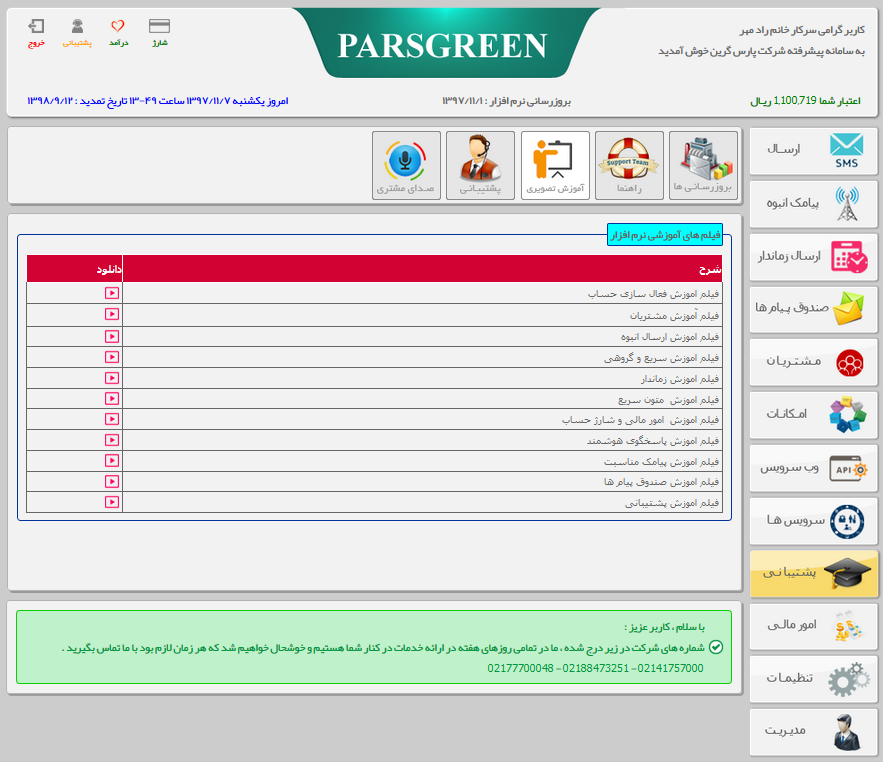Screen dimensions: 883x762
Task: Download the فعال سازی حساب tutorial video
Action: click(112, 294)
